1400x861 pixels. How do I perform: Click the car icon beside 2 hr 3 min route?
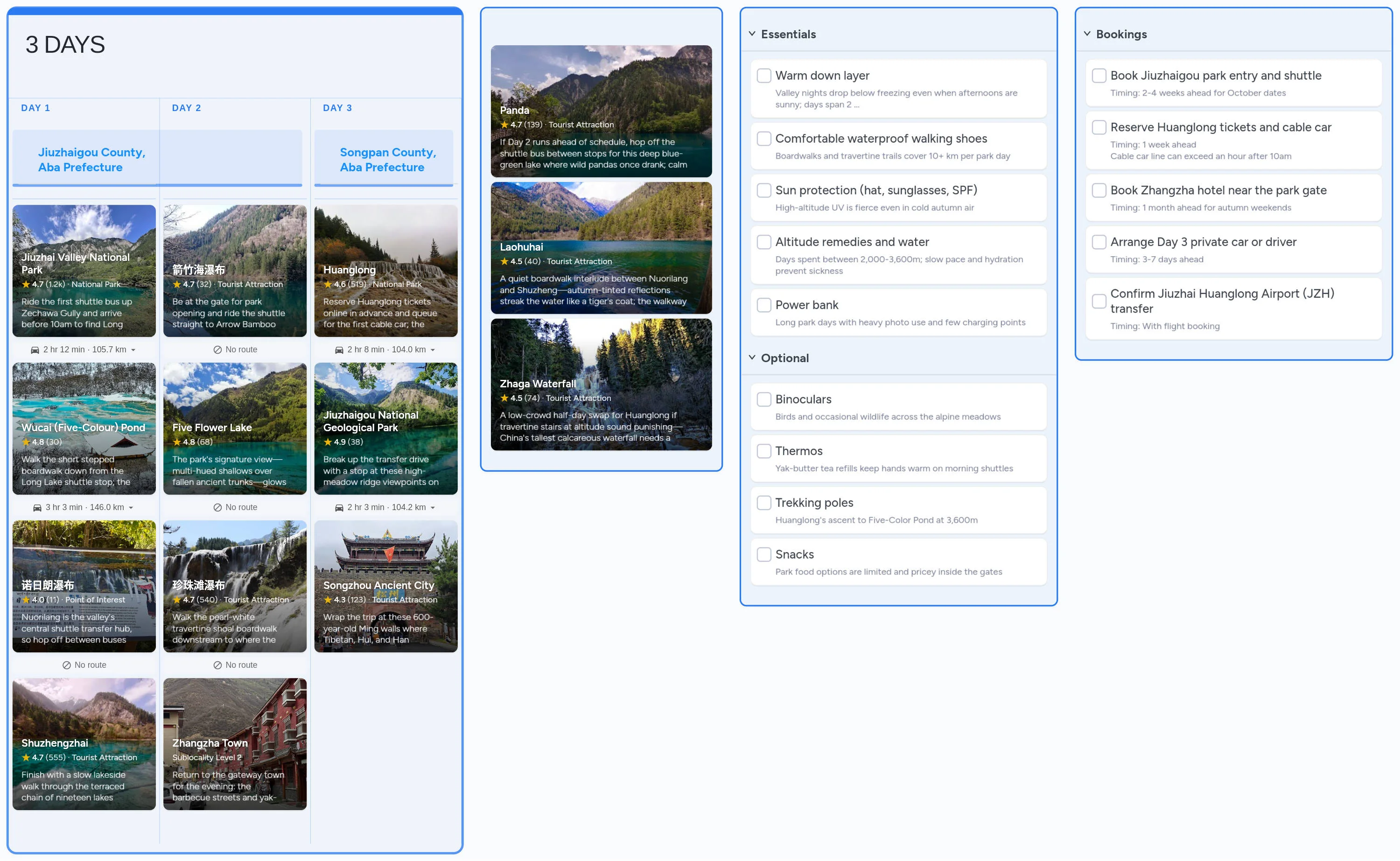(x=339, y=507)
